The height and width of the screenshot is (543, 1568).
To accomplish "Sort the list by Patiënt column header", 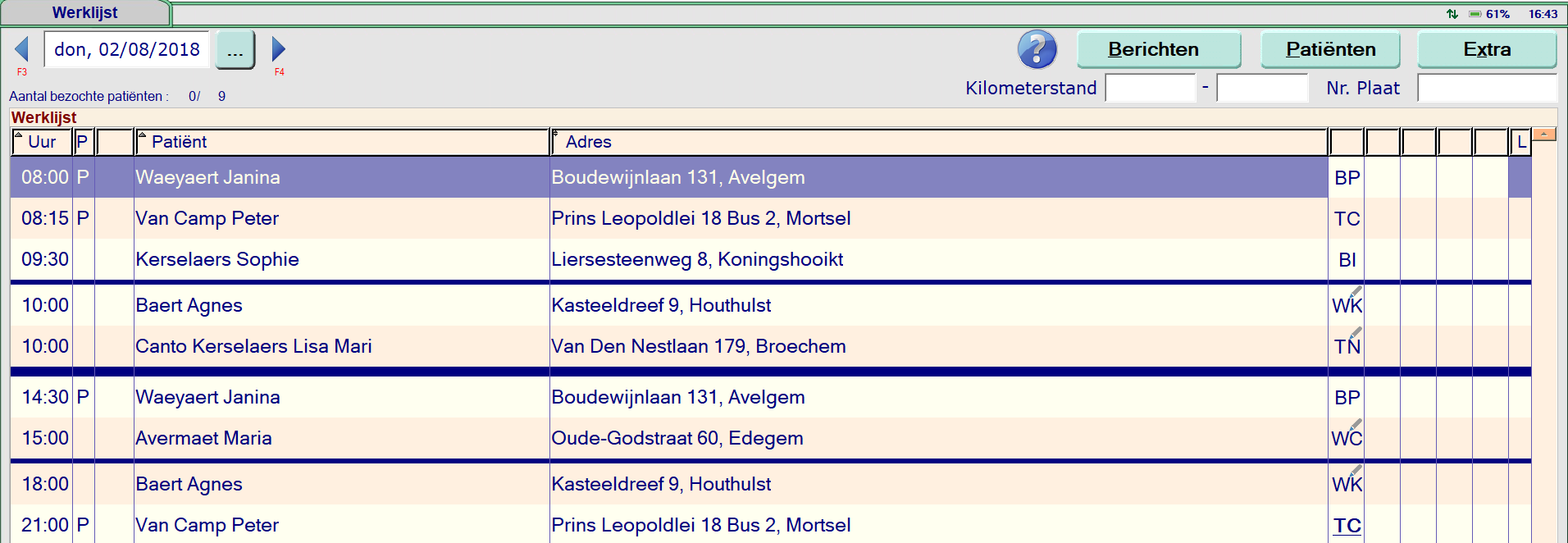I will 341,142.
